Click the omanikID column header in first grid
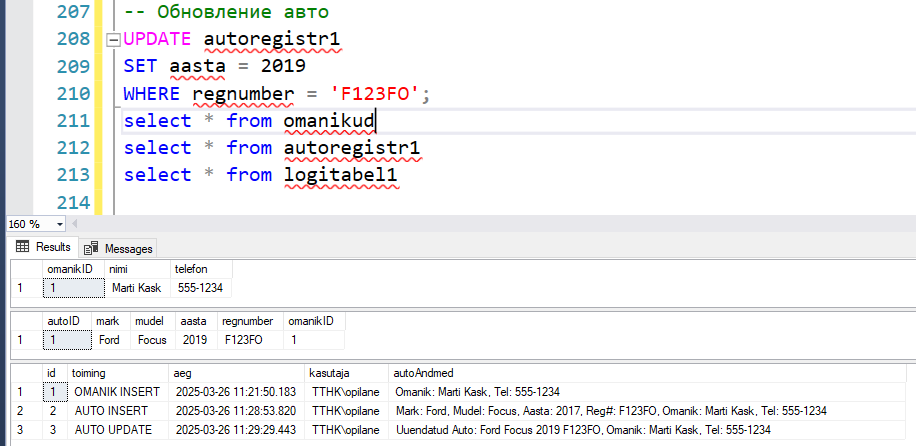The width and height of the screenshot is (916, 446). (x=74, y=269)
